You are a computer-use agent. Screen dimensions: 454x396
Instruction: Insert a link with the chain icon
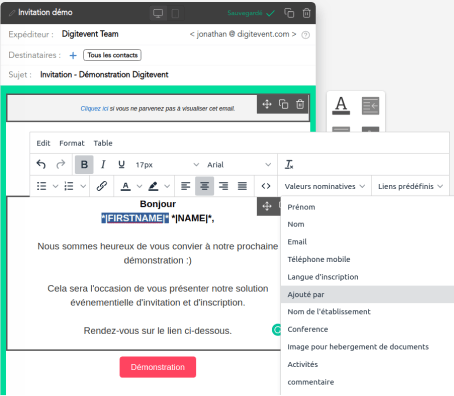click(102, 186)
